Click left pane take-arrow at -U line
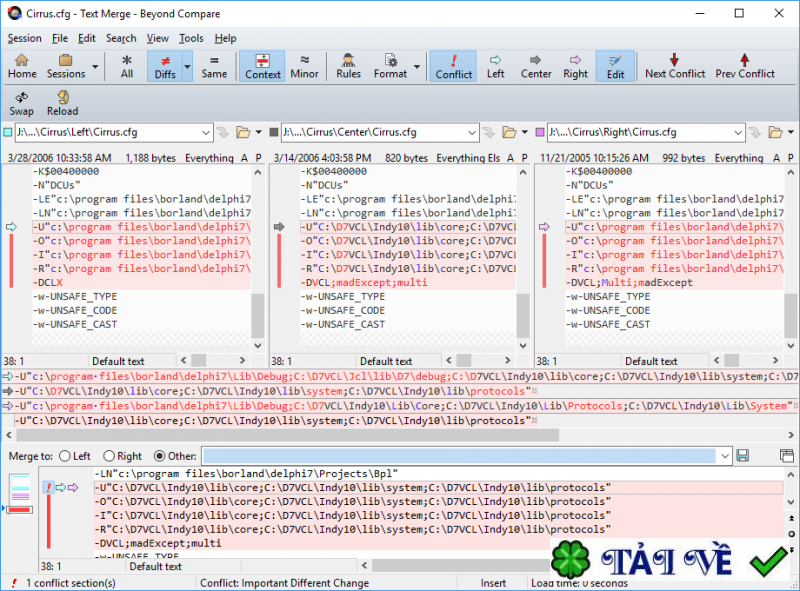 11,227
